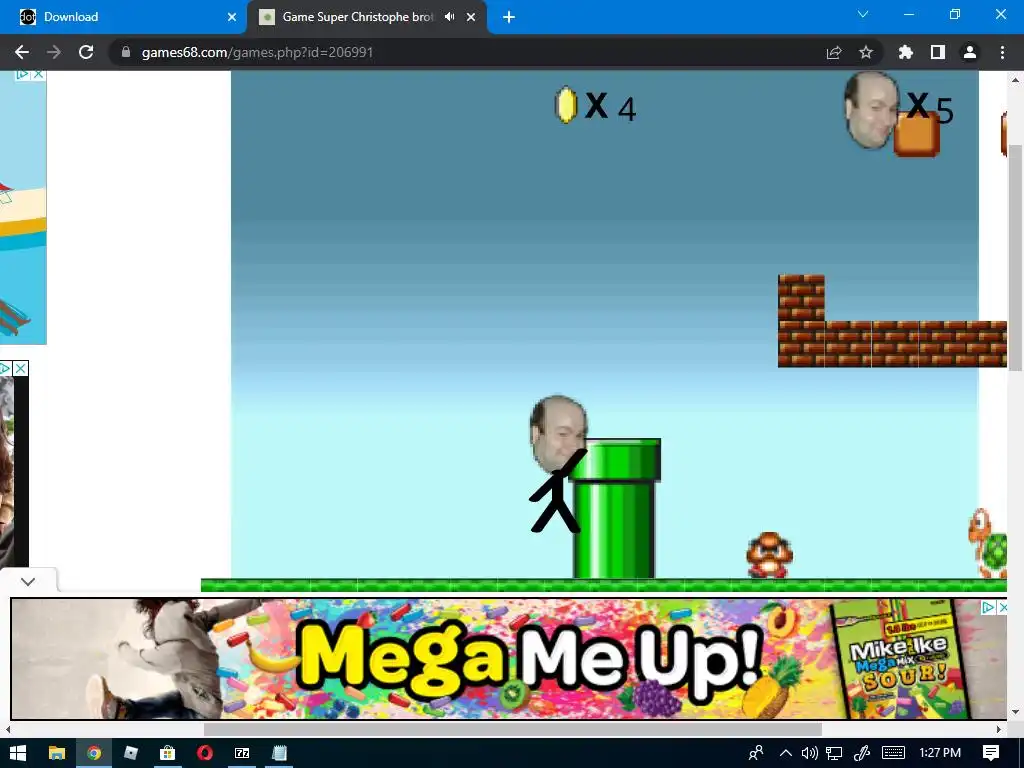Open the Windows notification center
The width and height of the screenshot is (1024, 768).
991,753
